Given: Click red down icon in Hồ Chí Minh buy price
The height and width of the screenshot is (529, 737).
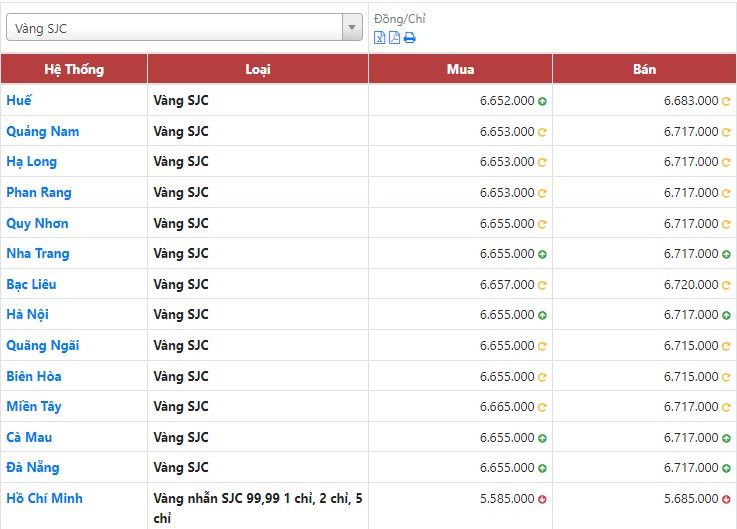Looking at the screenshot, I should click(542, 499).
